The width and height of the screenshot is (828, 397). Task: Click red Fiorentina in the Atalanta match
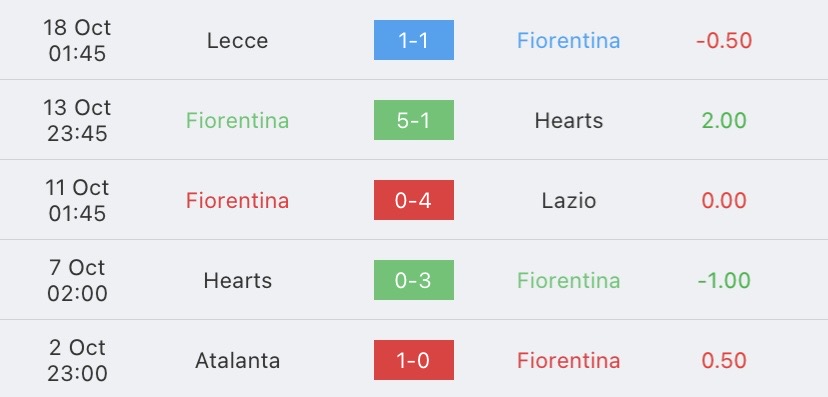click(568, 361)
